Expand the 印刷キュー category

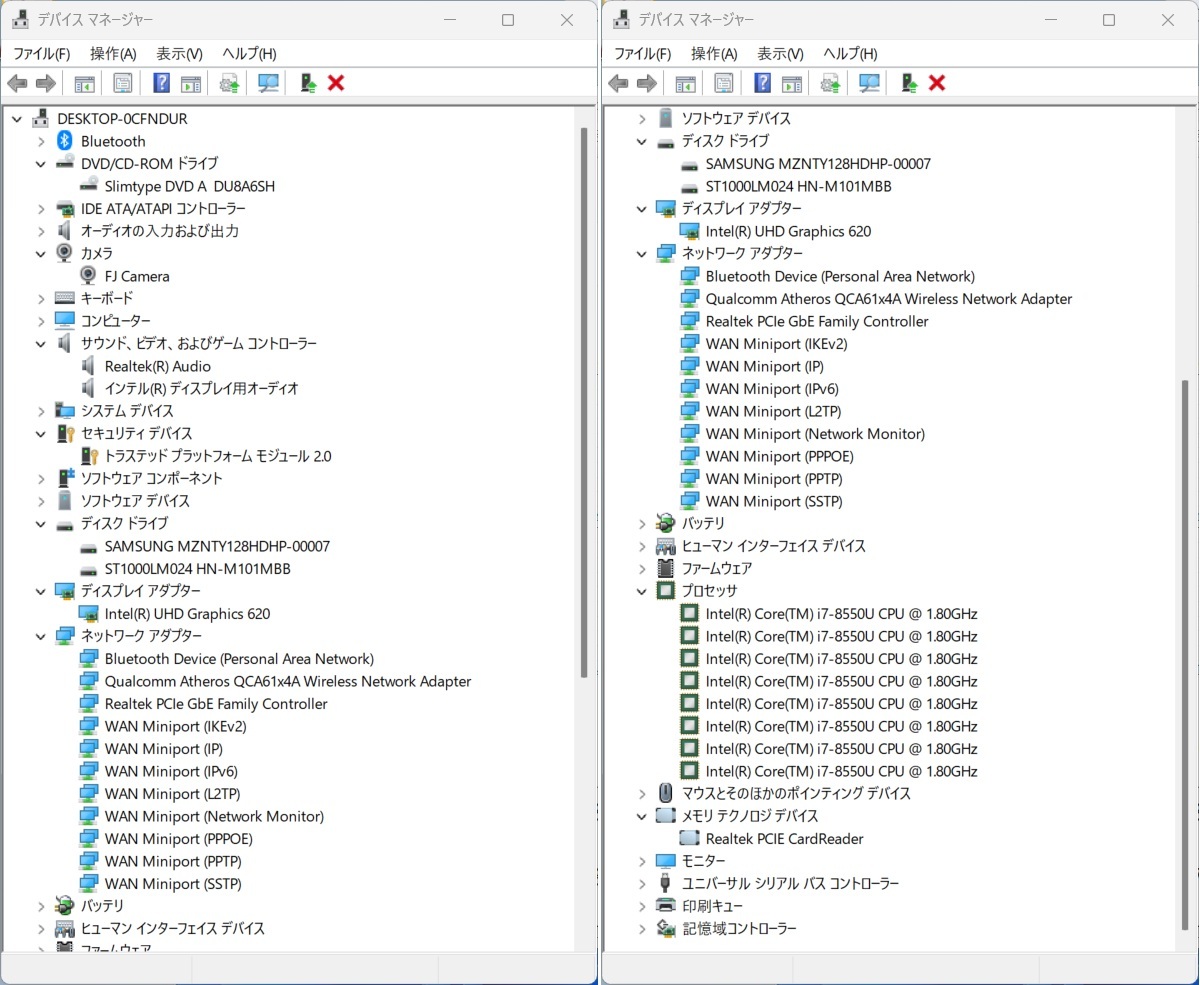(642, 906)
